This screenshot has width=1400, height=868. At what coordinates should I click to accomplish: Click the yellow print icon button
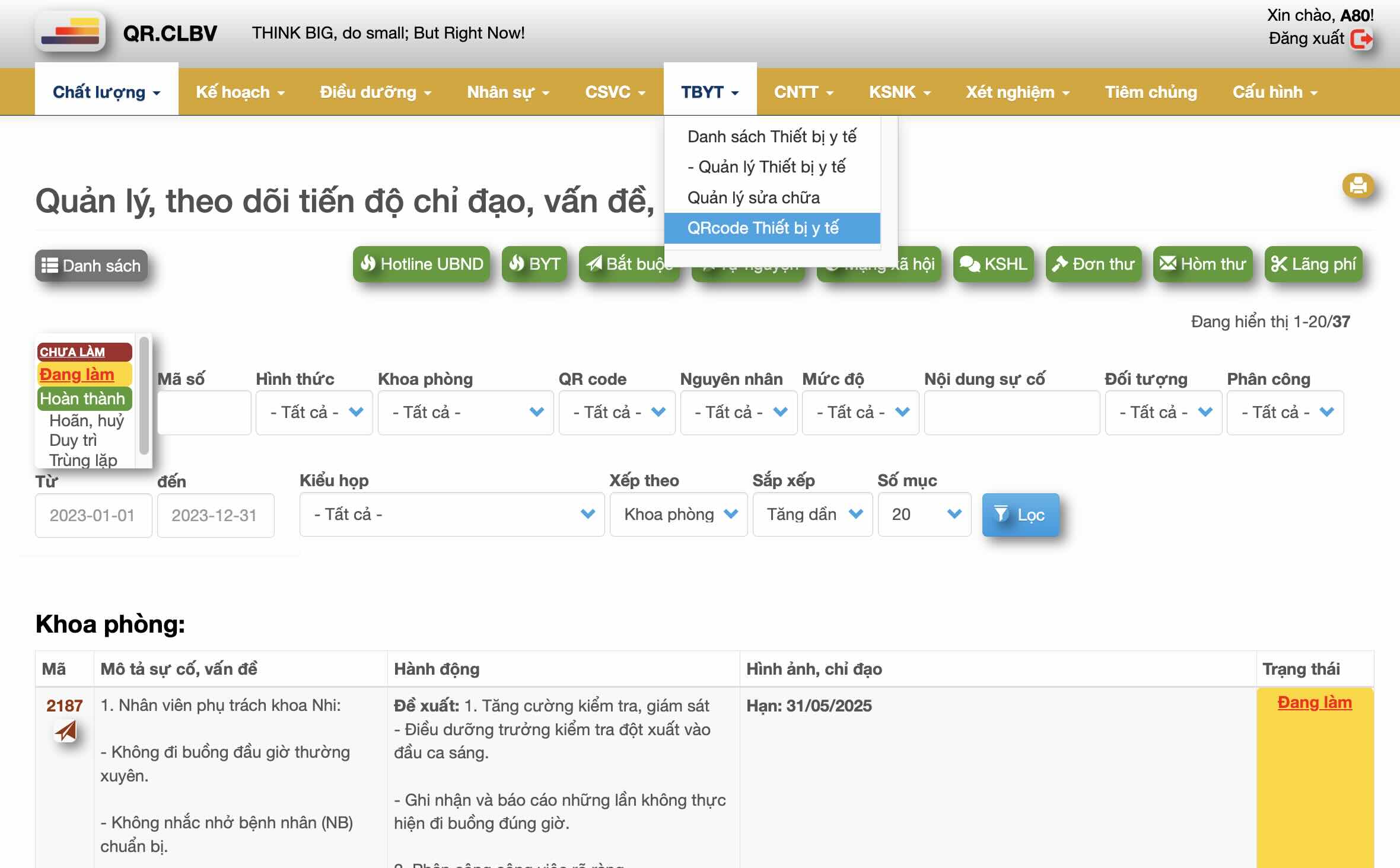pyautogui.click(x=1357, y=186)
